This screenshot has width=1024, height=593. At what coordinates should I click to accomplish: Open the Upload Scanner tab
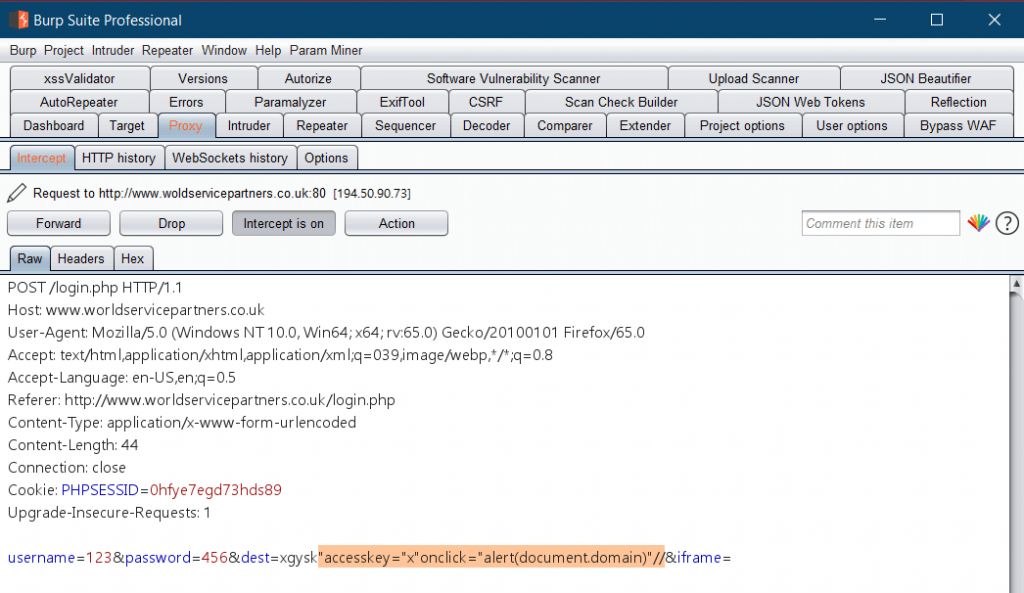tap(754, 78)
